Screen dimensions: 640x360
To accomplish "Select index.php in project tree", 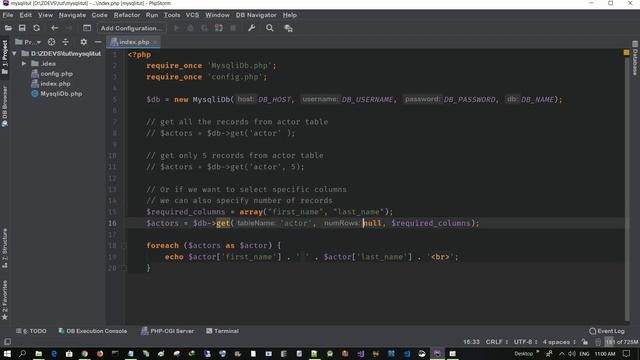I will tap(55, 84).
